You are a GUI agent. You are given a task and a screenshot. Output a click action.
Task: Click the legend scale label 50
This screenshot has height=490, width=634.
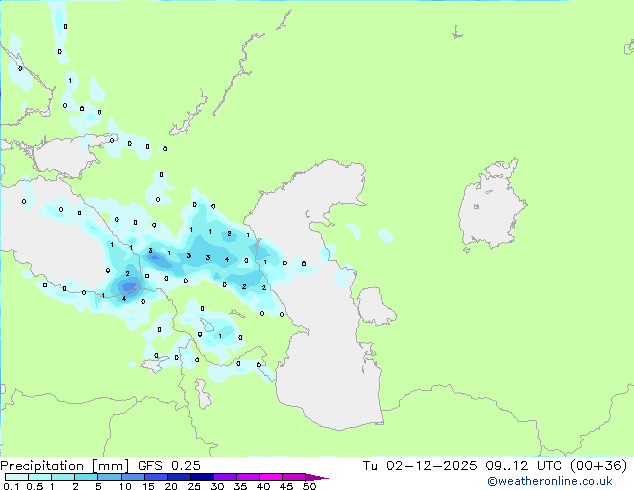click(x=309, y=486)
